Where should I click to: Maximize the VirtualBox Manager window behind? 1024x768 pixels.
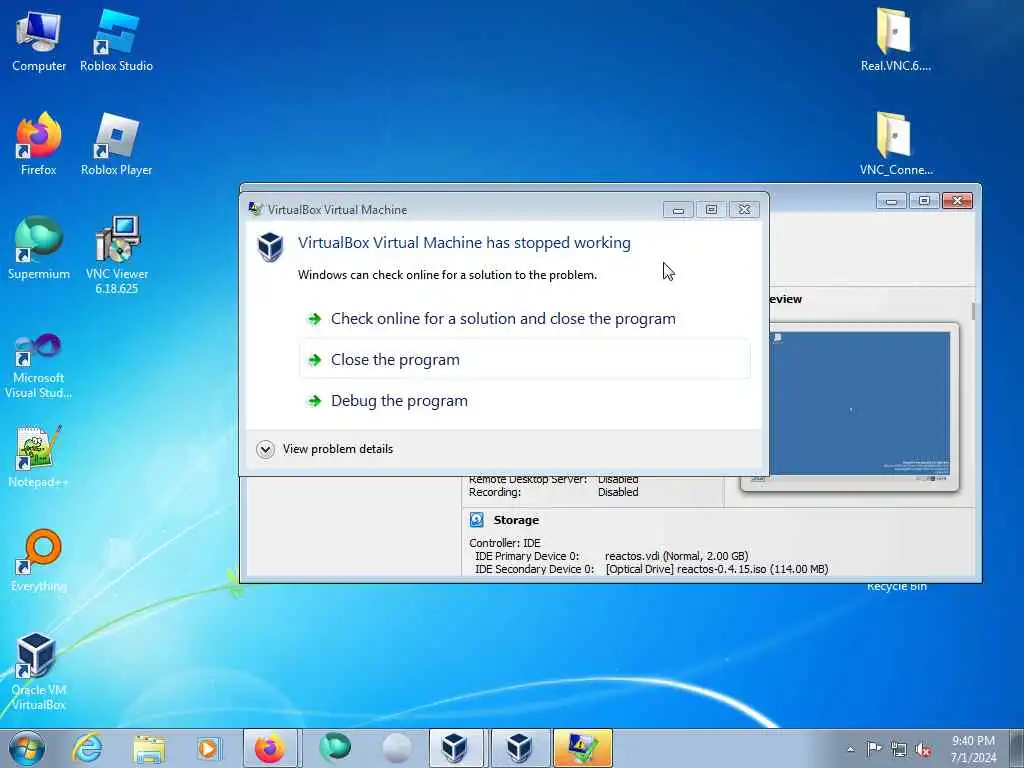[x=924, y=200]
